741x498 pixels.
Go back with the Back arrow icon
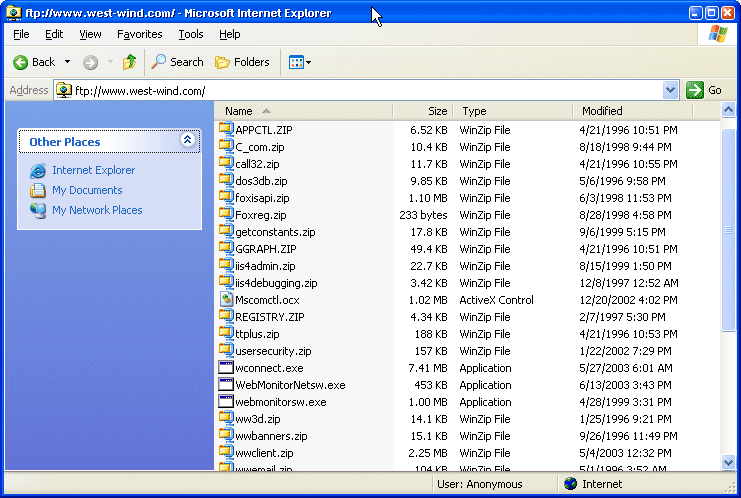20,62
